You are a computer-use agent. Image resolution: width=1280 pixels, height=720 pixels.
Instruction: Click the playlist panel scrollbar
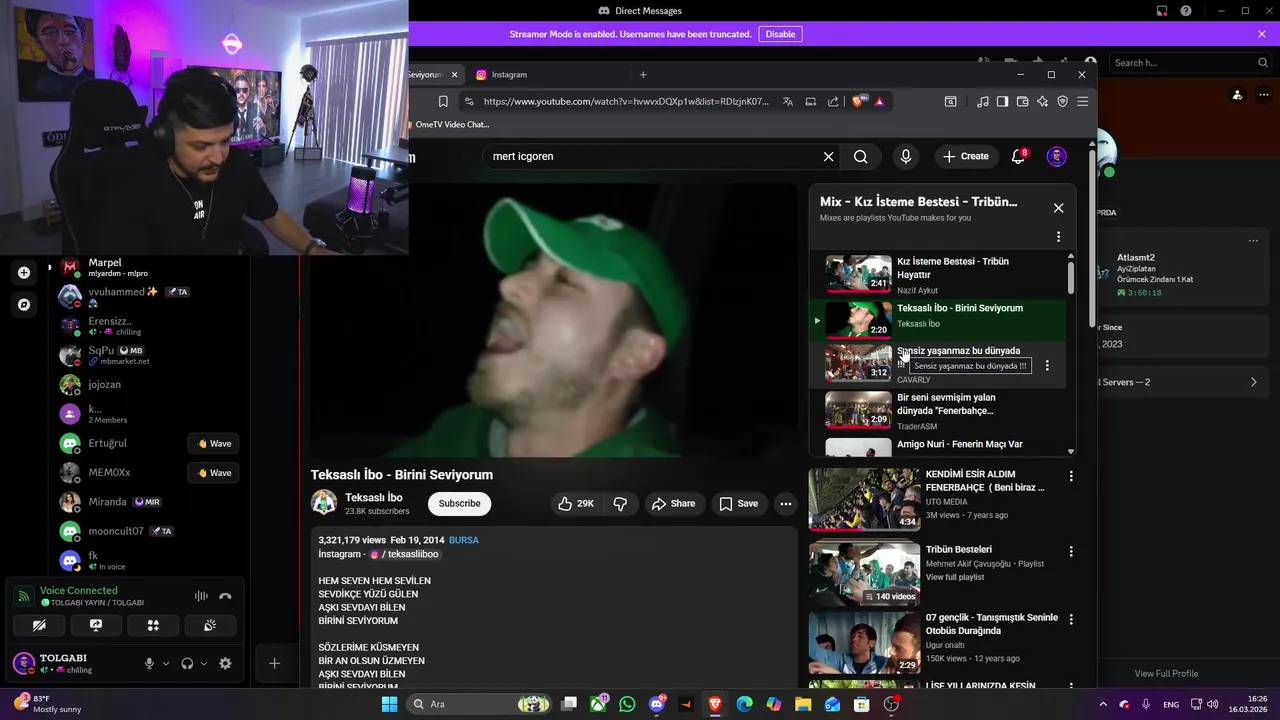pyautogui.click(x=1071, y=280)
